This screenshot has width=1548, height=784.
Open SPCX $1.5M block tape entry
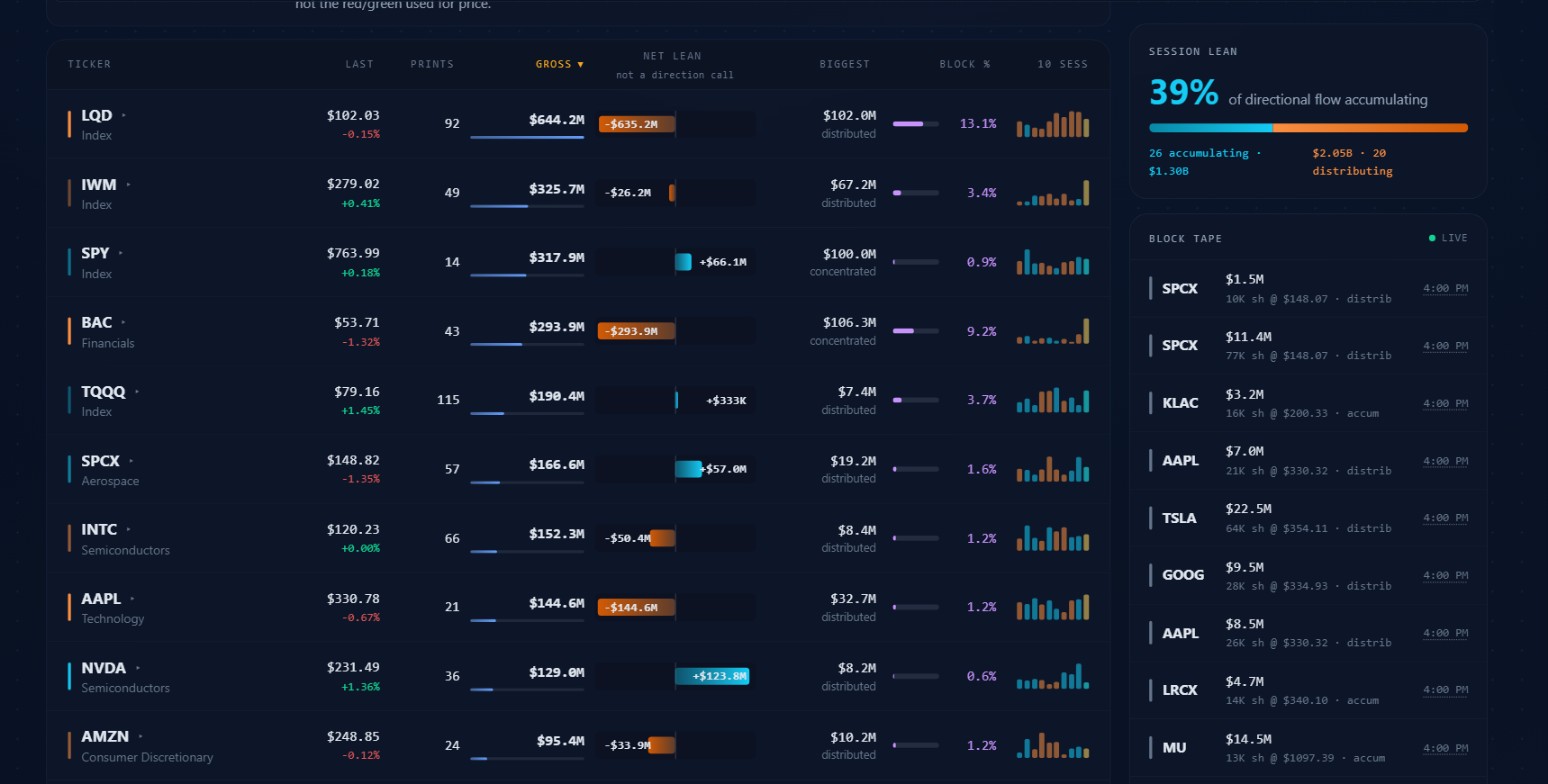pos(1308,289)
